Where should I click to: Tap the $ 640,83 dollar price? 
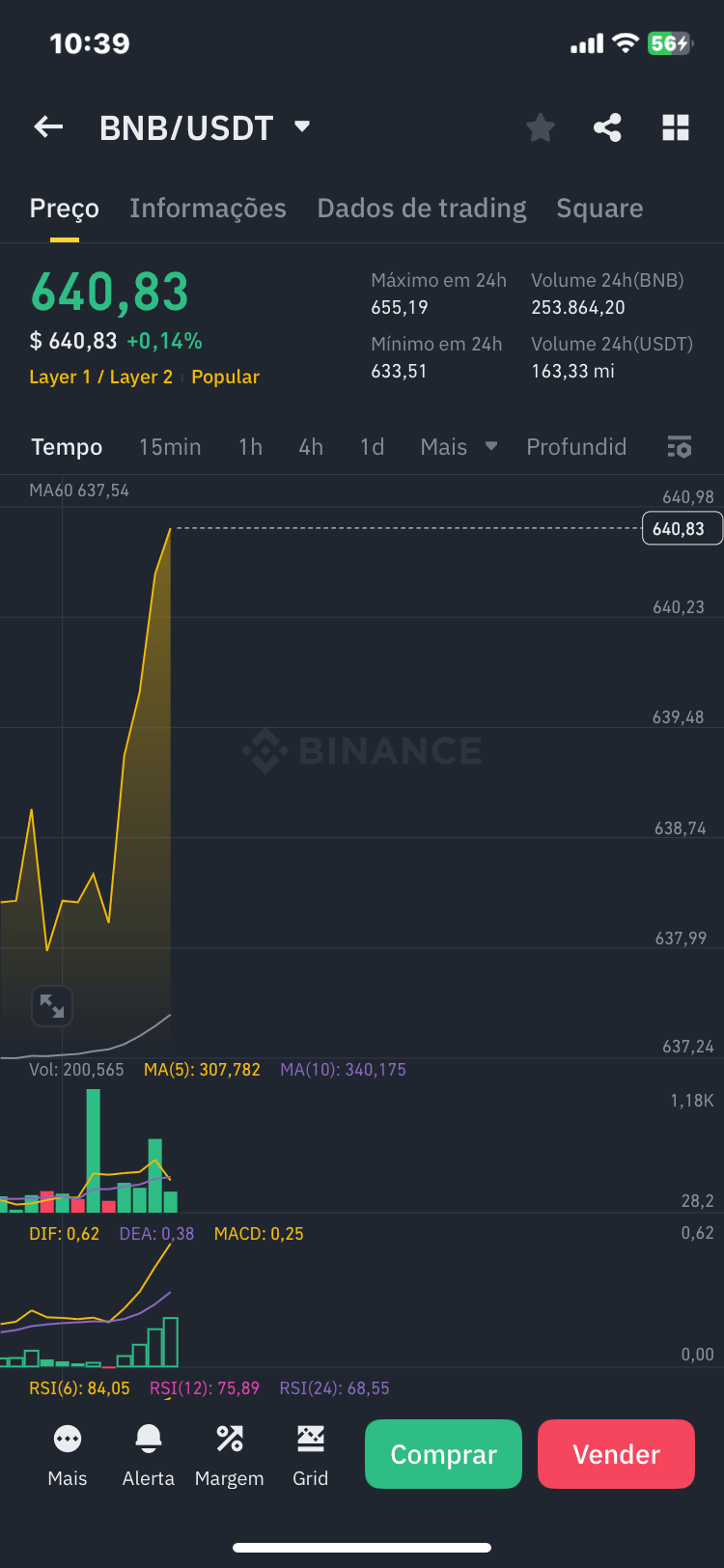[73, 341]
